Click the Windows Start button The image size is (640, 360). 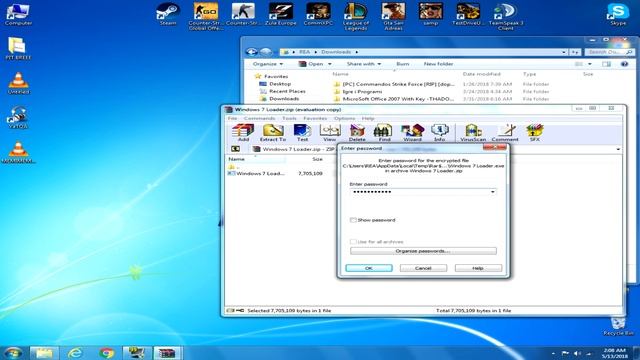[x=13, y=353]
